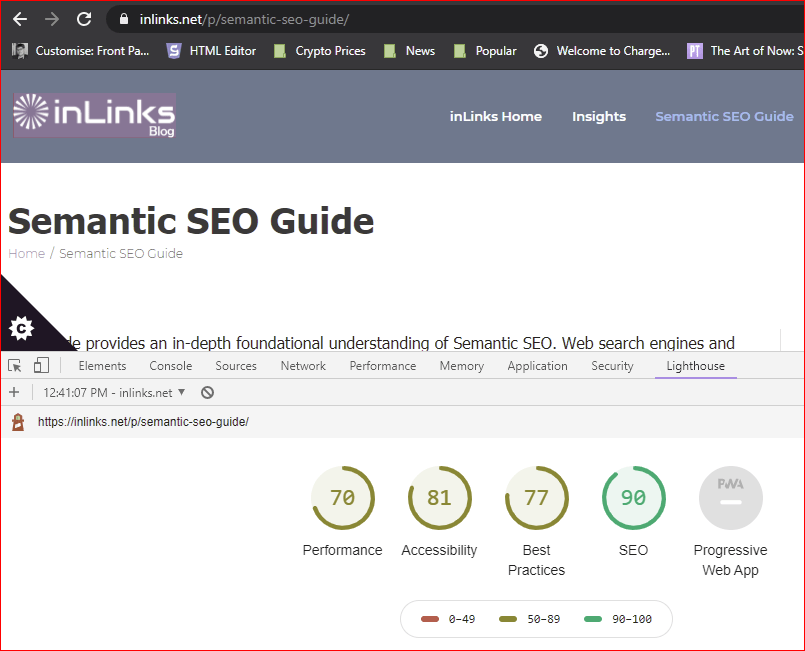This screenshot has width=805, height=651.
Task: Switch to the Console tab
Action: tap(170, 366)
